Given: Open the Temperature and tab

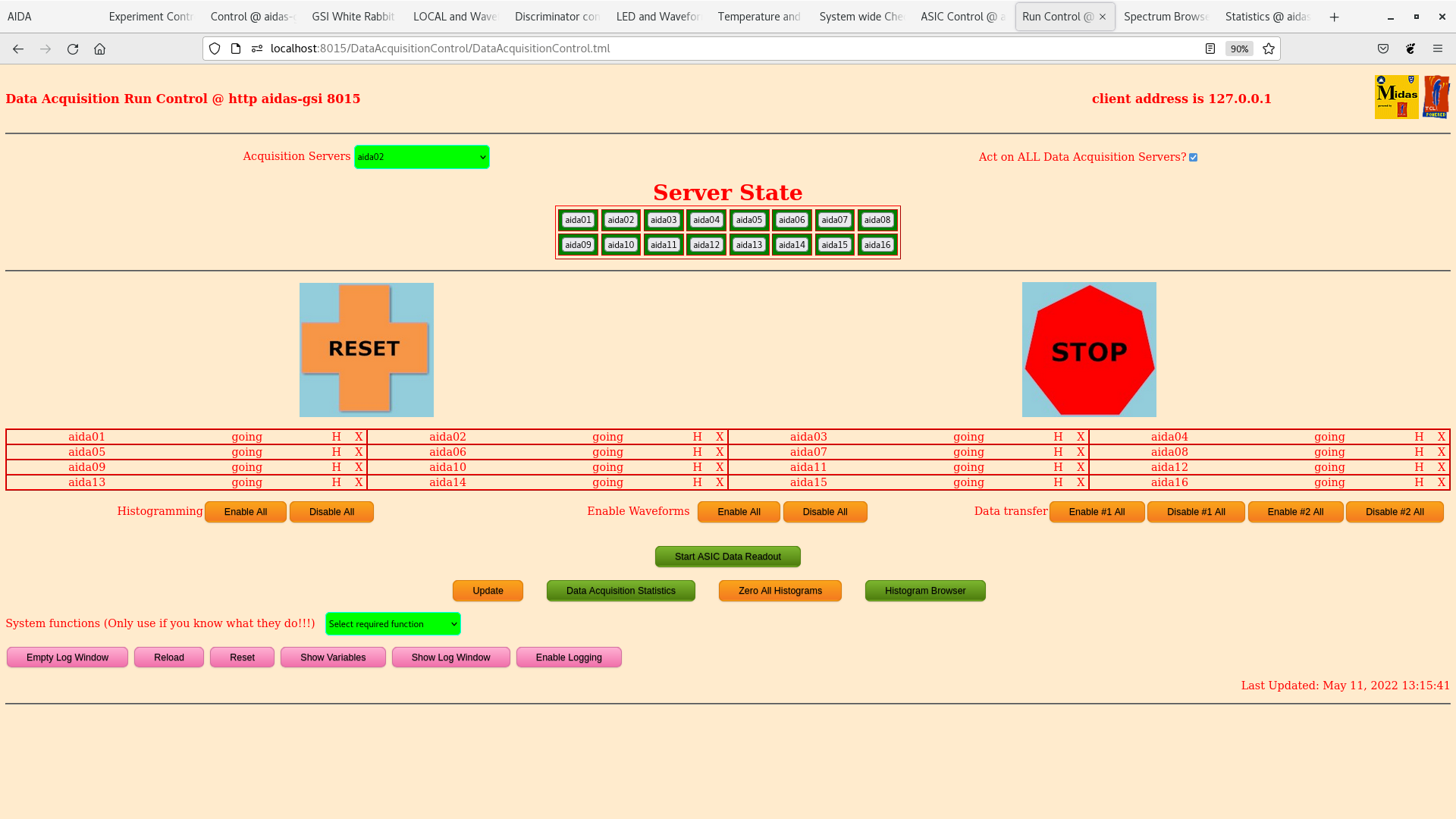Looking at the screenshot, I should pos(759,17).
